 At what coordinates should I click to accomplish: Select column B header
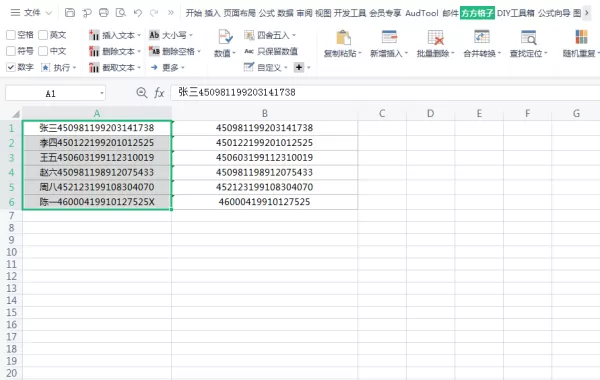tap(265, 113)
